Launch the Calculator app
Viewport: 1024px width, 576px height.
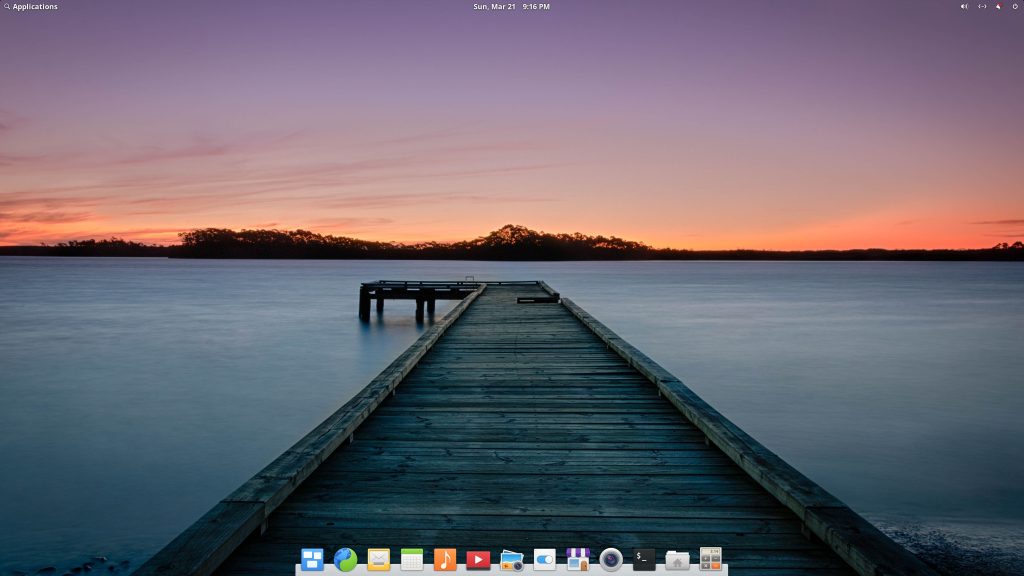[708, 560]
